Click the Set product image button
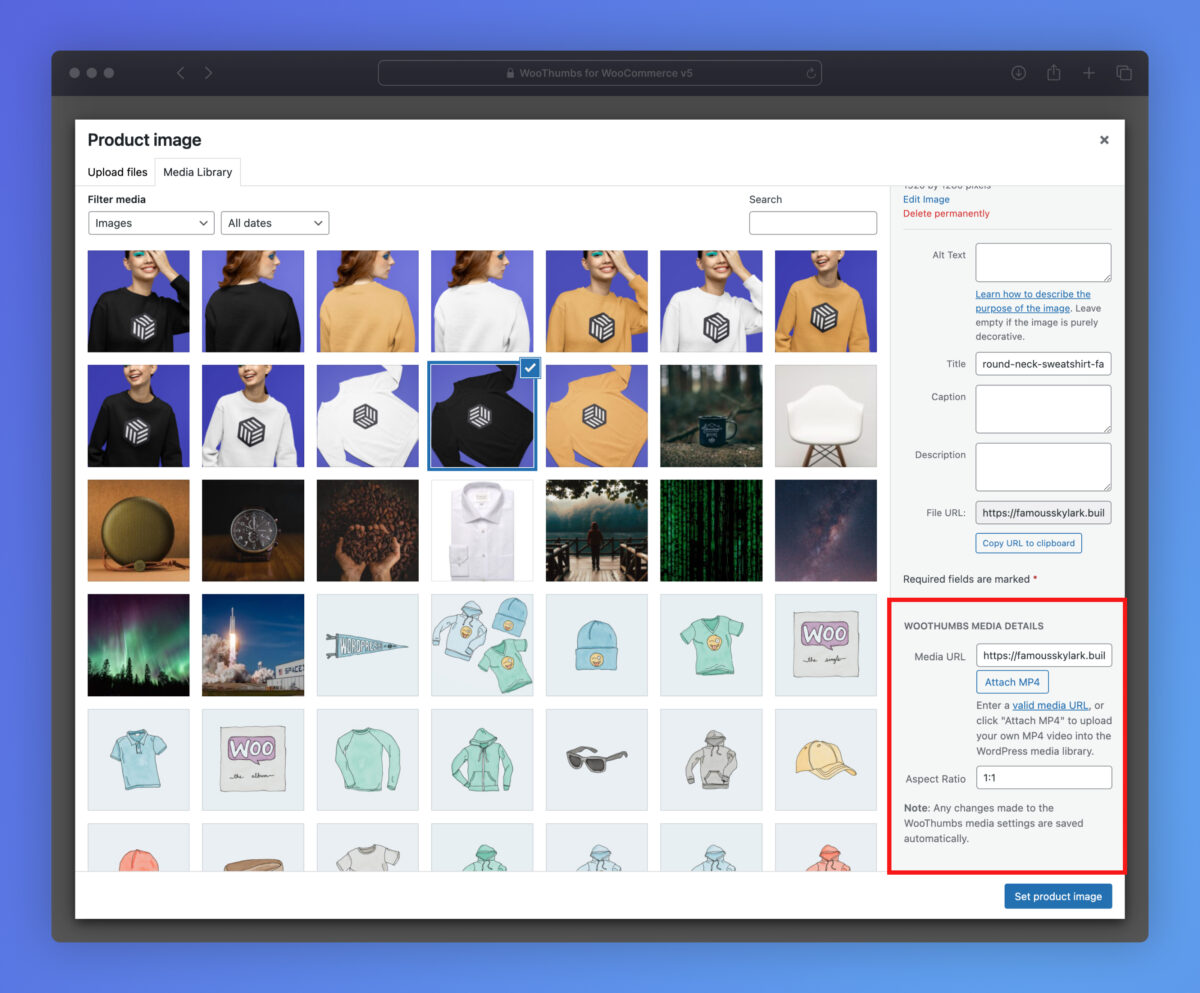This screenshot has width=1200, height=993. coord(1057,896)
